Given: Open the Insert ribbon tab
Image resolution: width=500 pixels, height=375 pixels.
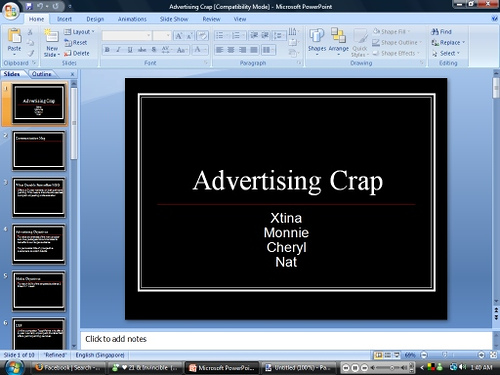Looking at the screenshot, I should coord(64,19).
